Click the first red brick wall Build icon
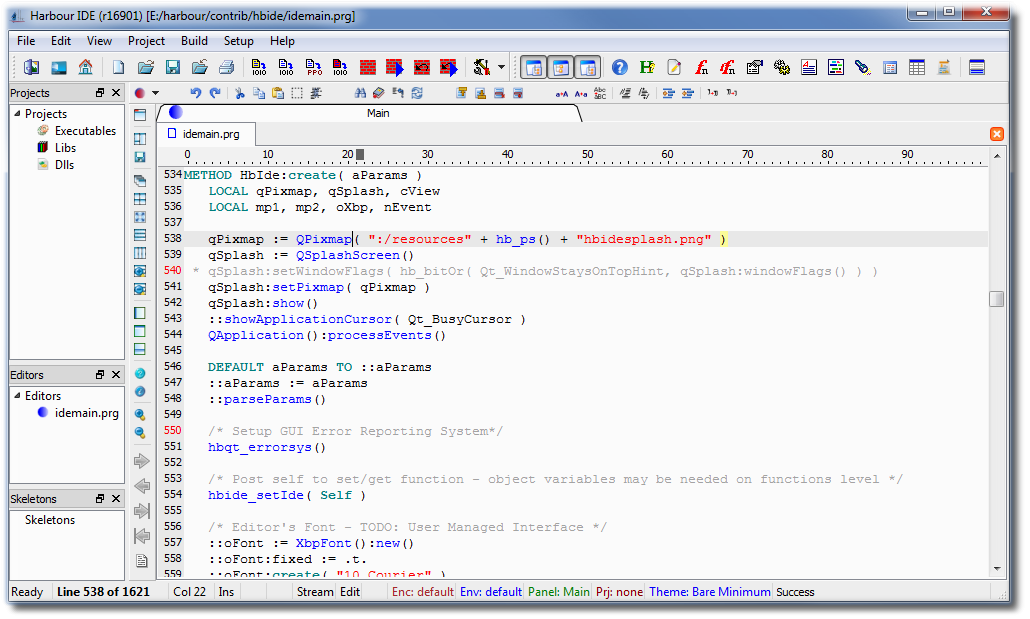This screenshot has width=1030, height=619. (x=367, y=68)
